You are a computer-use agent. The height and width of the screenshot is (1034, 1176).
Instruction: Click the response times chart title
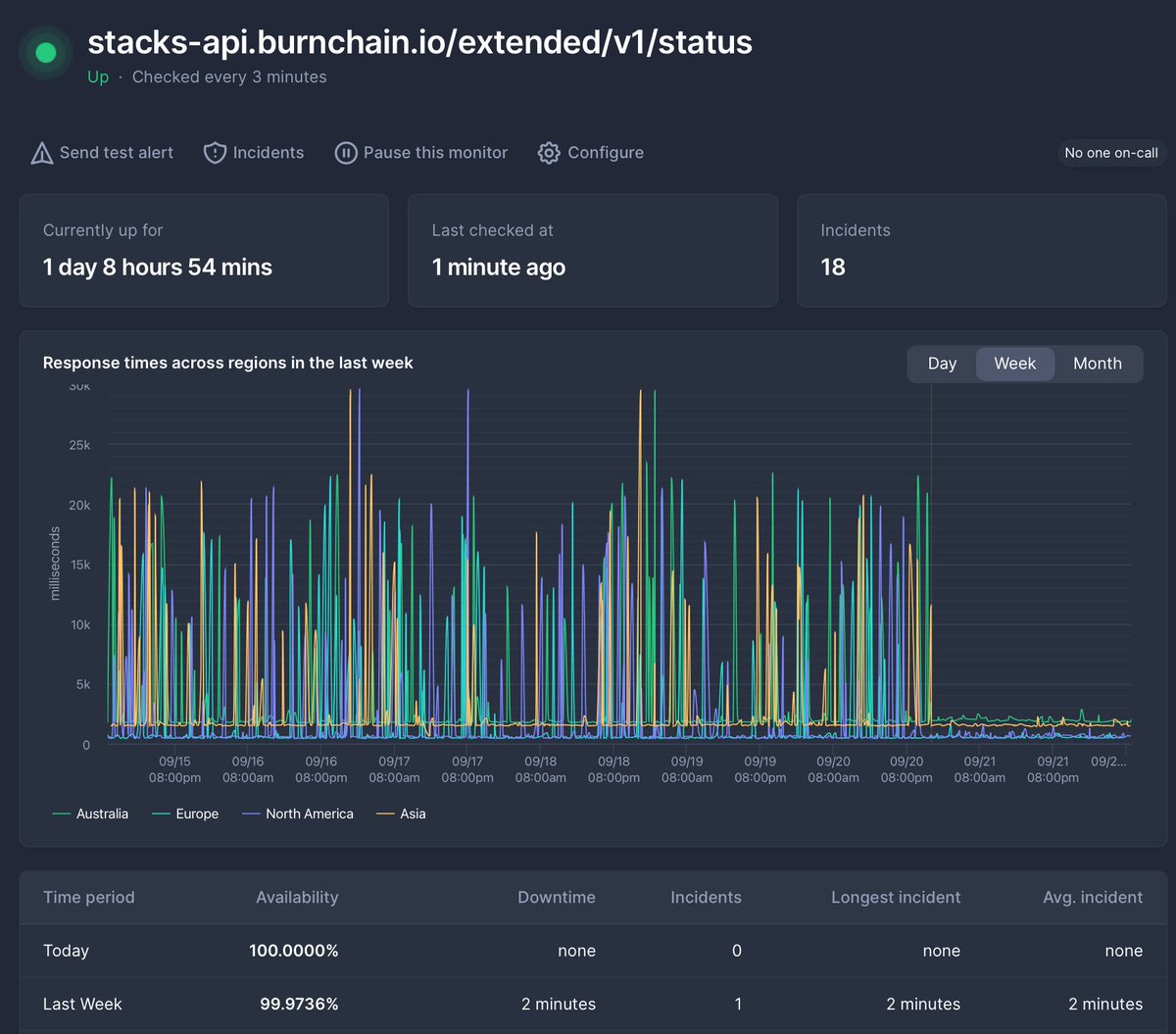click(228, 363)
